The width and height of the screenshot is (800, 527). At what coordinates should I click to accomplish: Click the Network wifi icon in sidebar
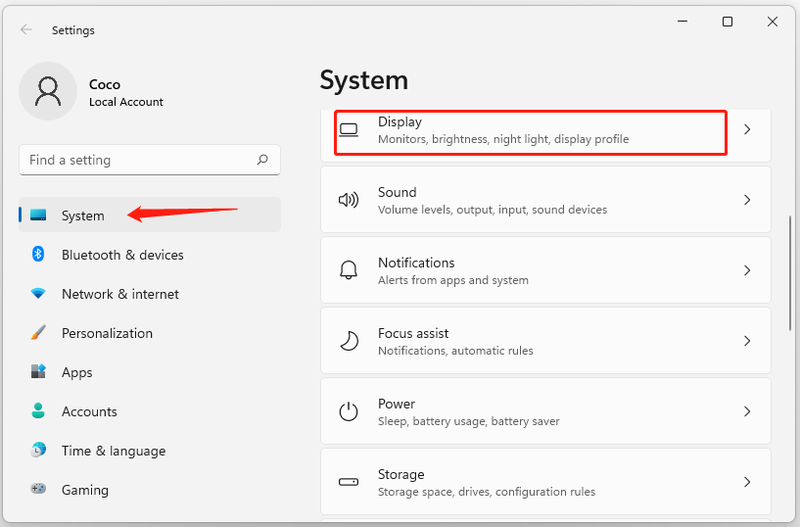pos(38,293)
